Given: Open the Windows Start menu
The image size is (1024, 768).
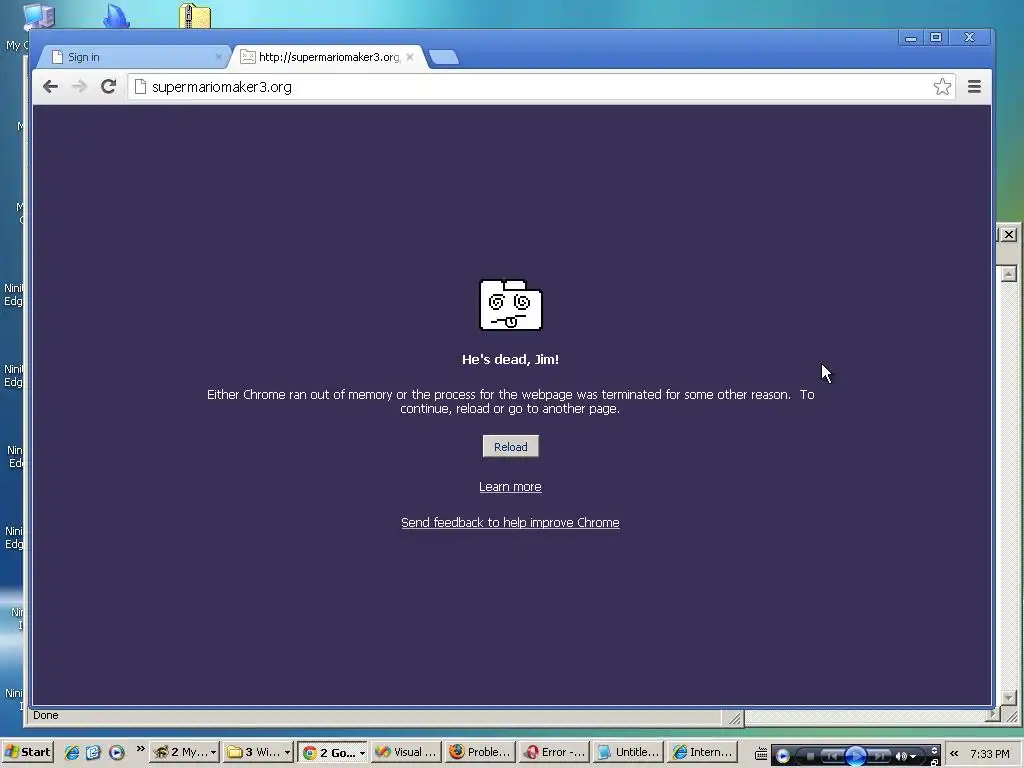Looking at the screenshot, I should point(27,752).
